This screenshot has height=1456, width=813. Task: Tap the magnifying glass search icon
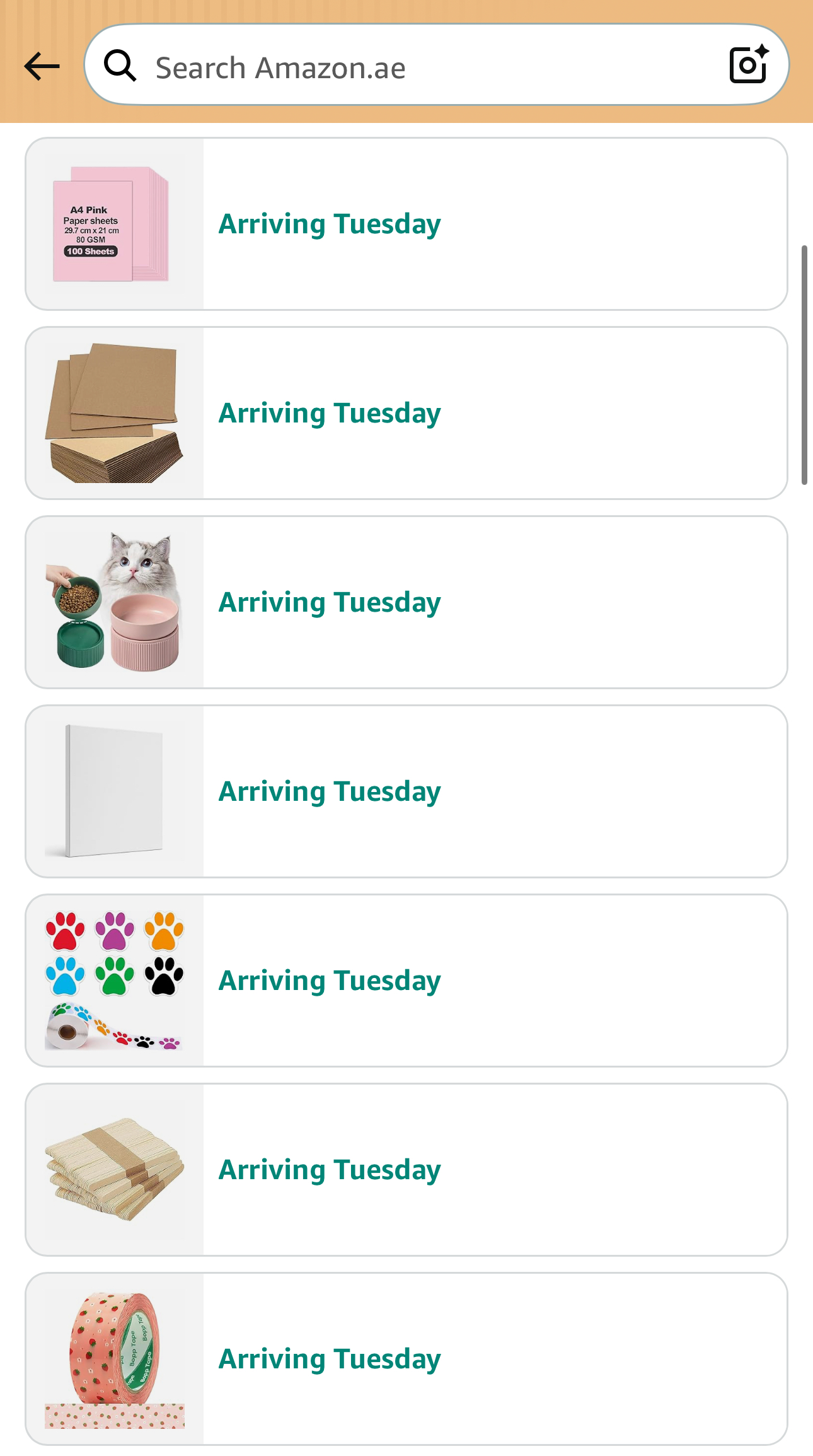pyautogui.click(x=120, y=66)
